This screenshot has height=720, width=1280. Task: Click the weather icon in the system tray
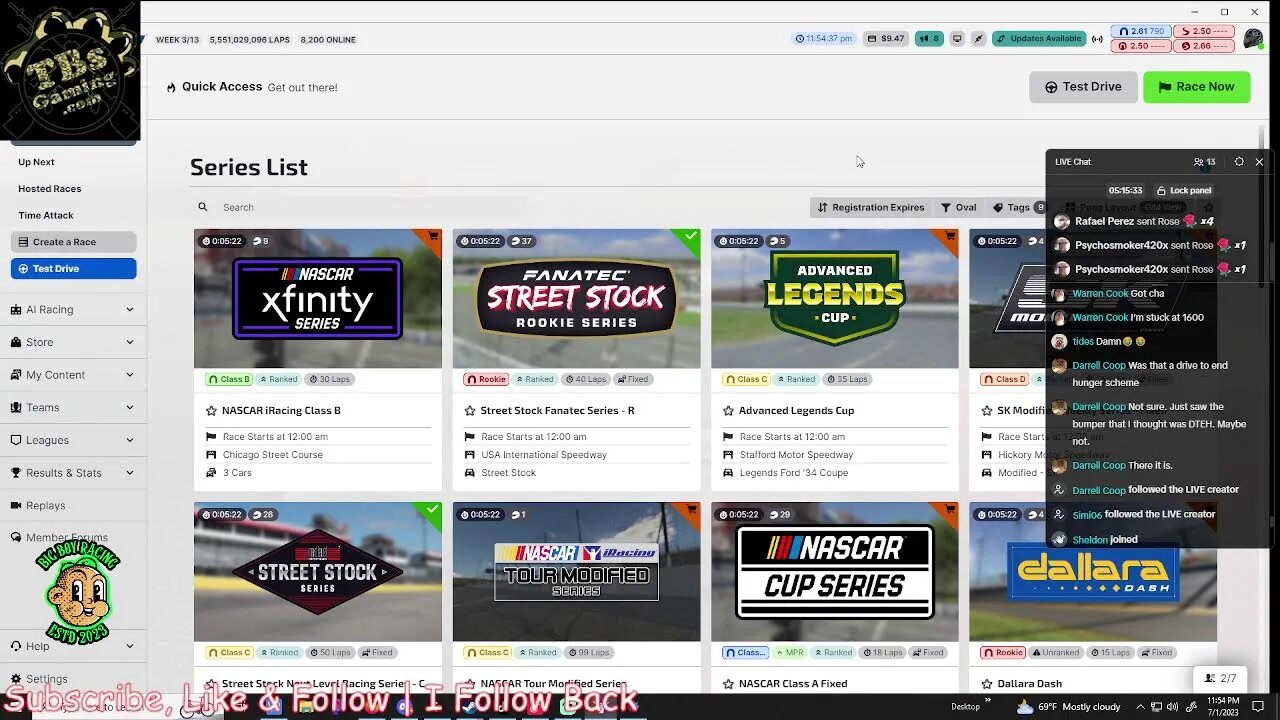(1024, 707)
